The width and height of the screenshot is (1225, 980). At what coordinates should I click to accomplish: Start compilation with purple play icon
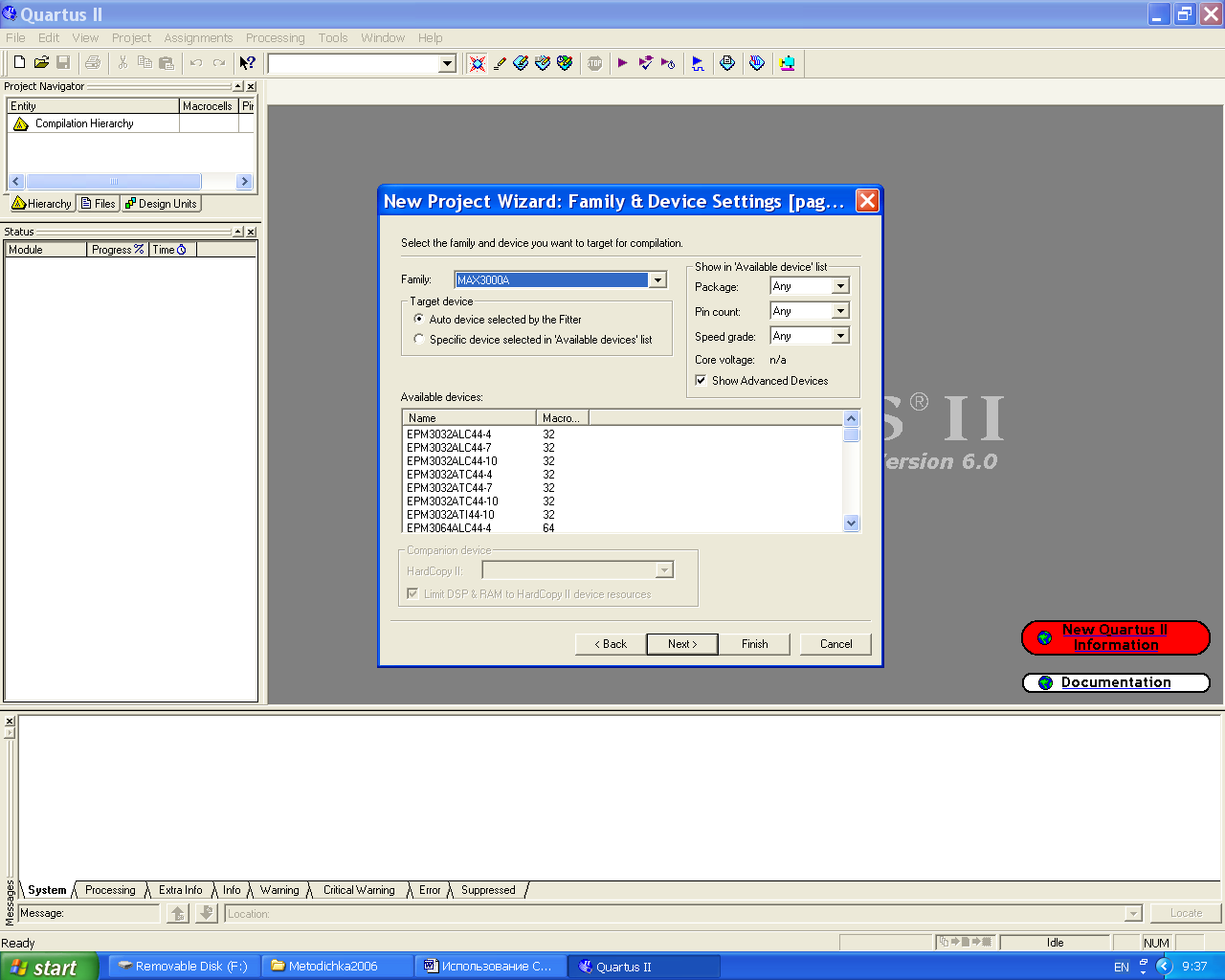623,63
